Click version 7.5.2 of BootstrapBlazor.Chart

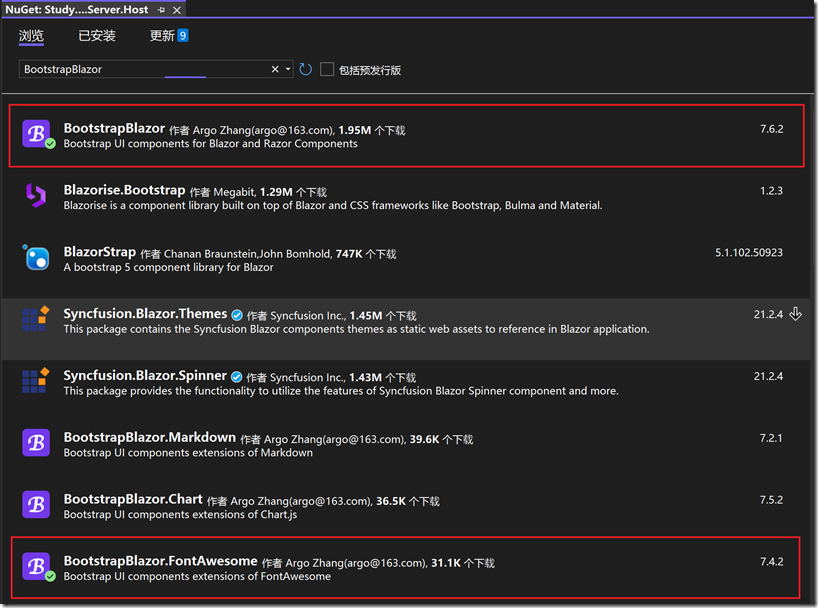pyautogui.click(x=771, y=499)
